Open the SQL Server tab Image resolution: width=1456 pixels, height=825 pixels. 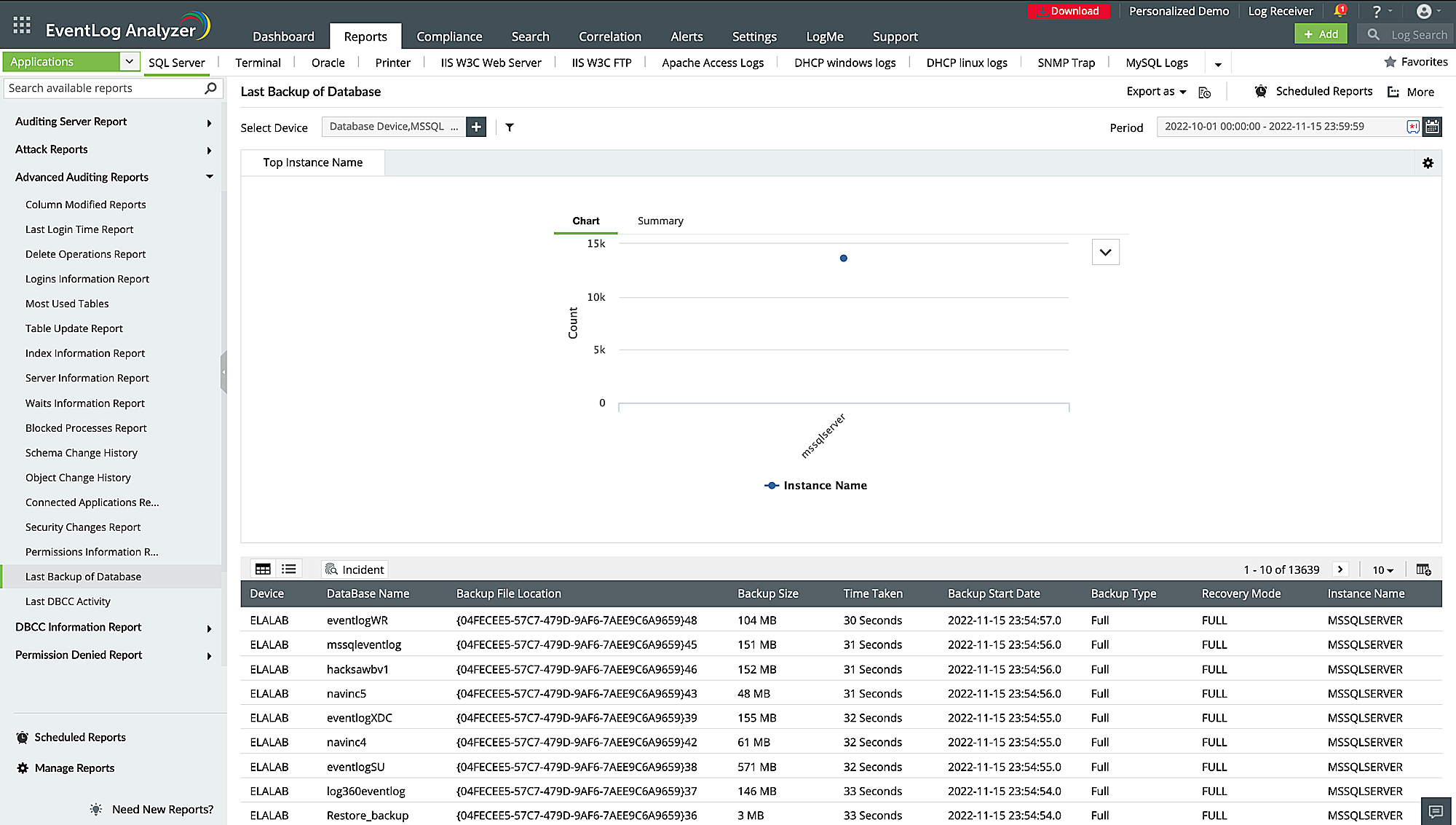tap(176, 62)
